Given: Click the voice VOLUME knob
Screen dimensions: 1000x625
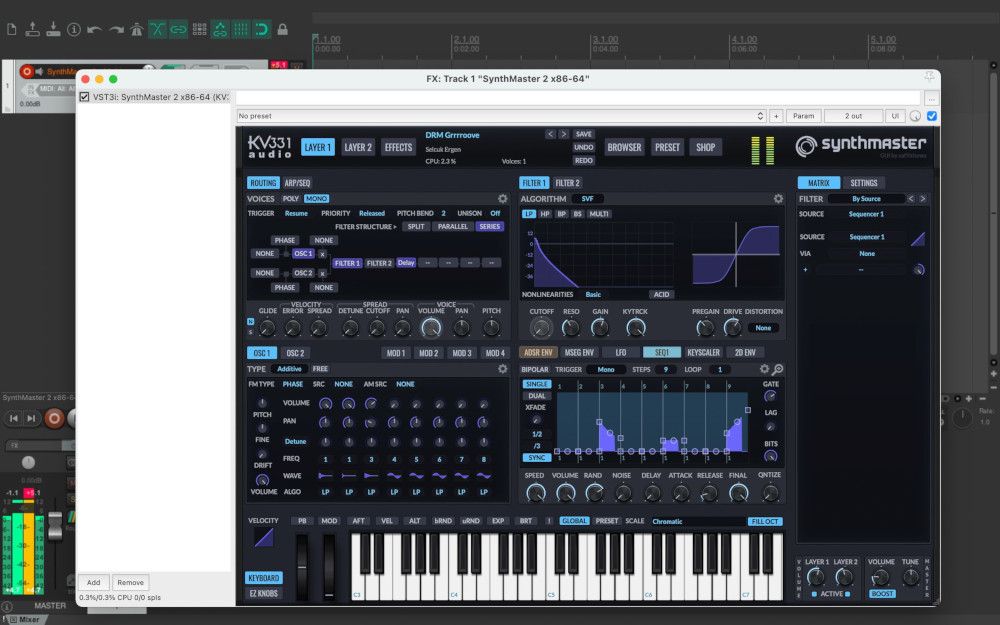Looking at the screenshot, I should click(x=431, y=328).
